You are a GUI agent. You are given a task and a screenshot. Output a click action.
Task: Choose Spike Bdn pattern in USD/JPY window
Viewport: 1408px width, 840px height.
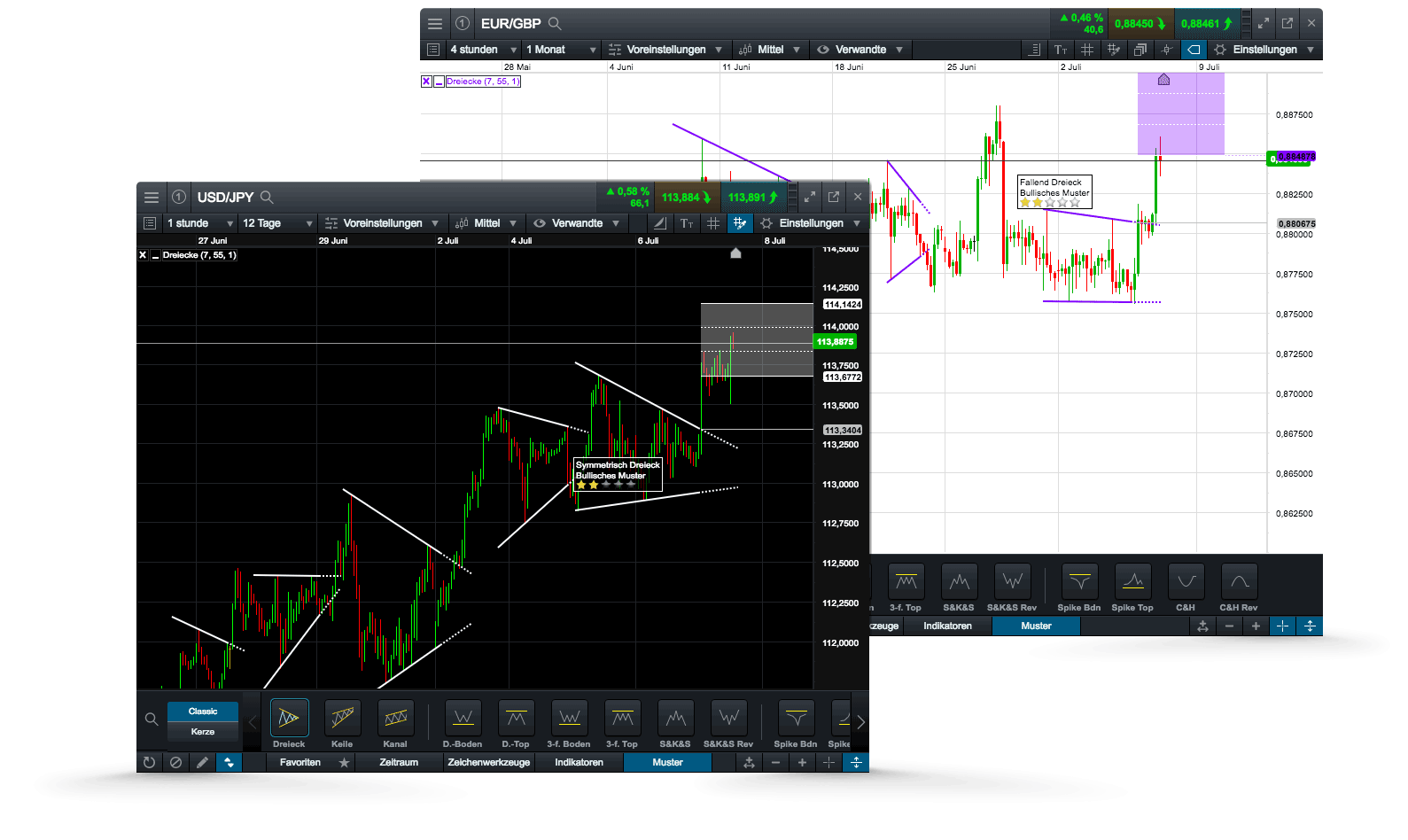click(796, 718)
